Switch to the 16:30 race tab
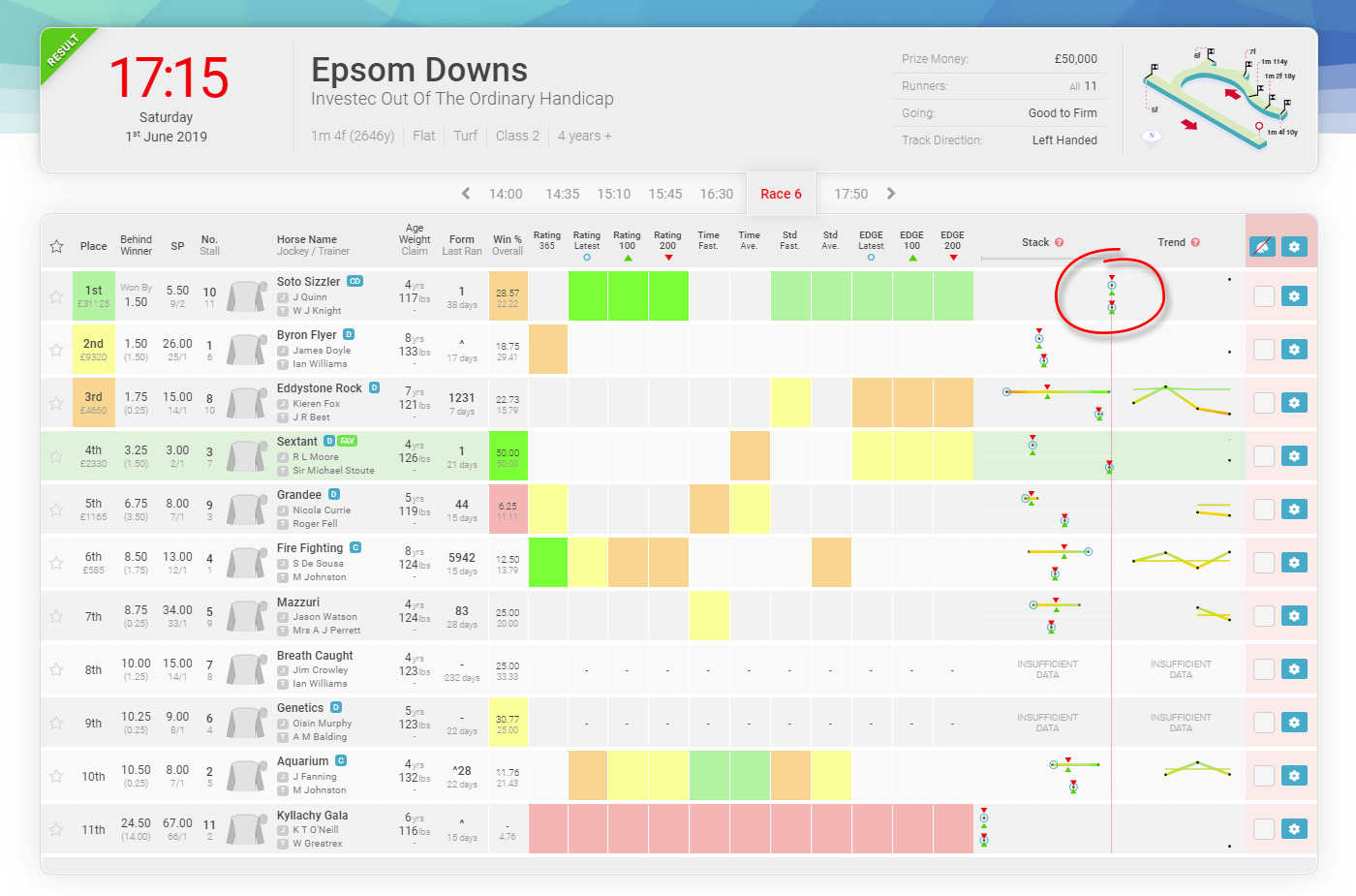Viewport: 1356px width, 896px height. 717,194
